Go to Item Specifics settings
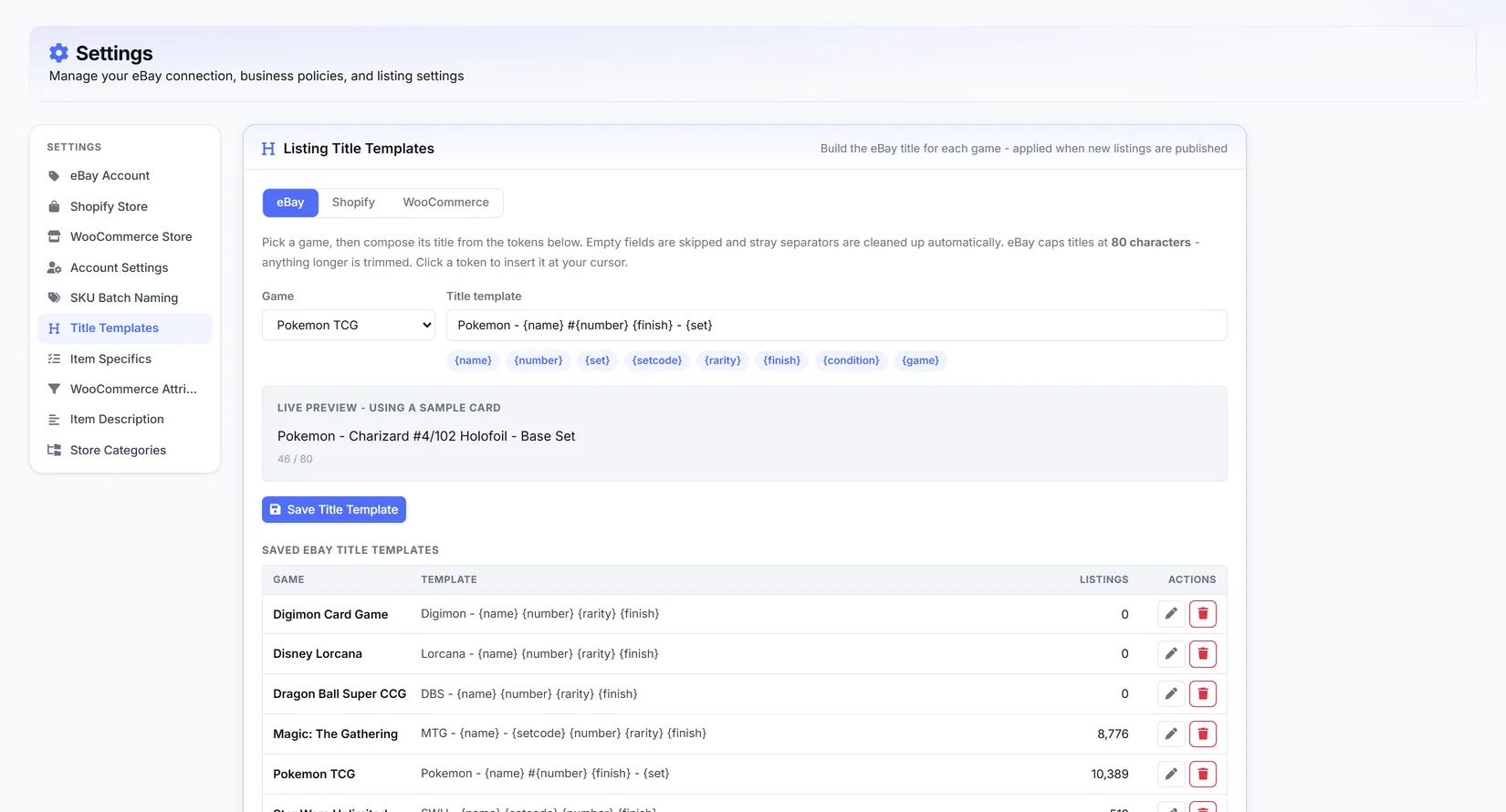This screenshot has height=812, width=1506. pyautogui.click(x=125, y=359)
